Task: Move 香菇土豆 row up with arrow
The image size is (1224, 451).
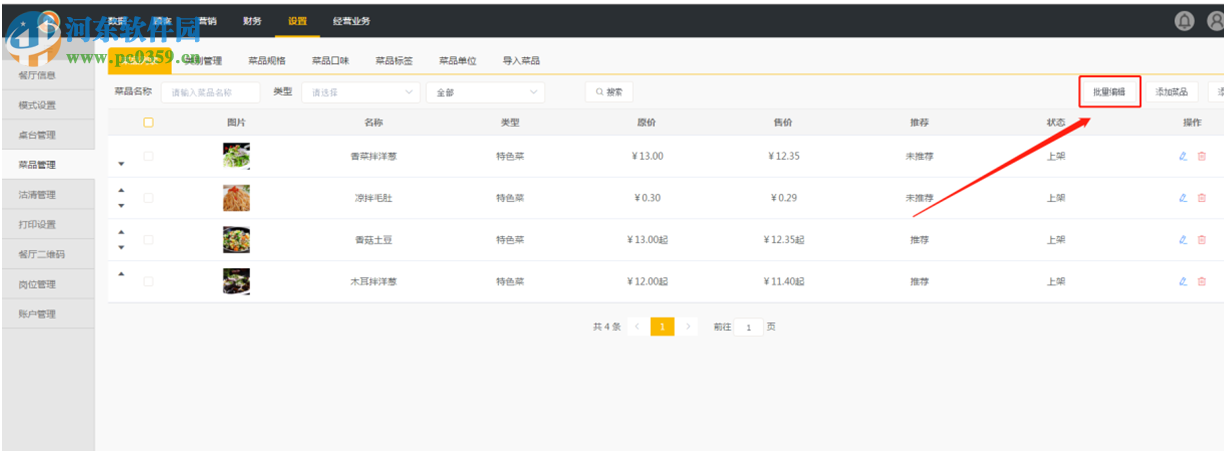Action: tap(122, 232)
